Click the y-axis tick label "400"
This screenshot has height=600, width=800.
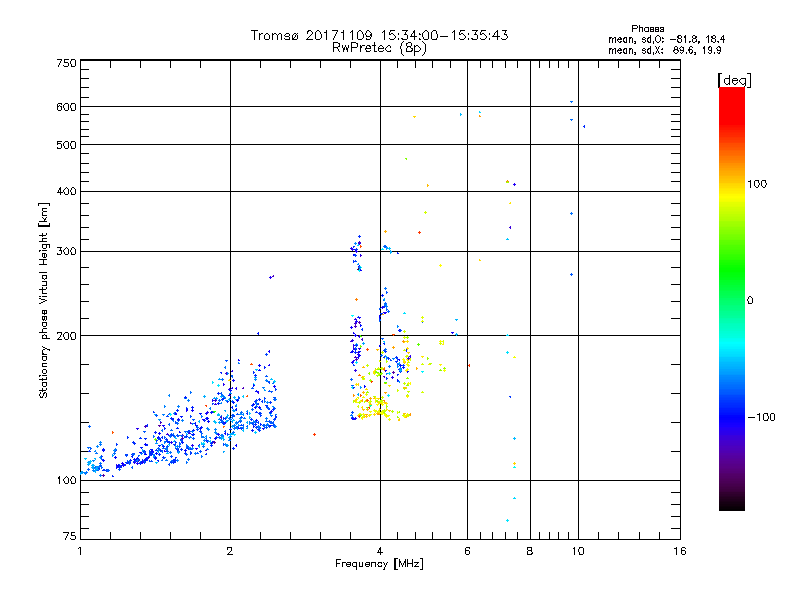[66, 191]
